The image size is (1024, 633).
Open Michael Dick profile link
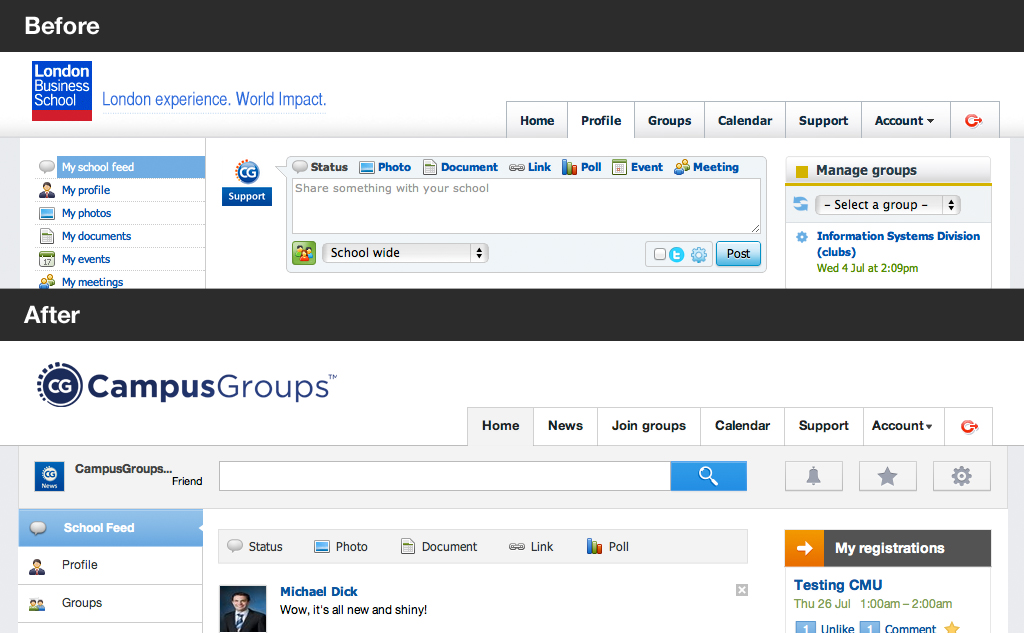point(319,591)
